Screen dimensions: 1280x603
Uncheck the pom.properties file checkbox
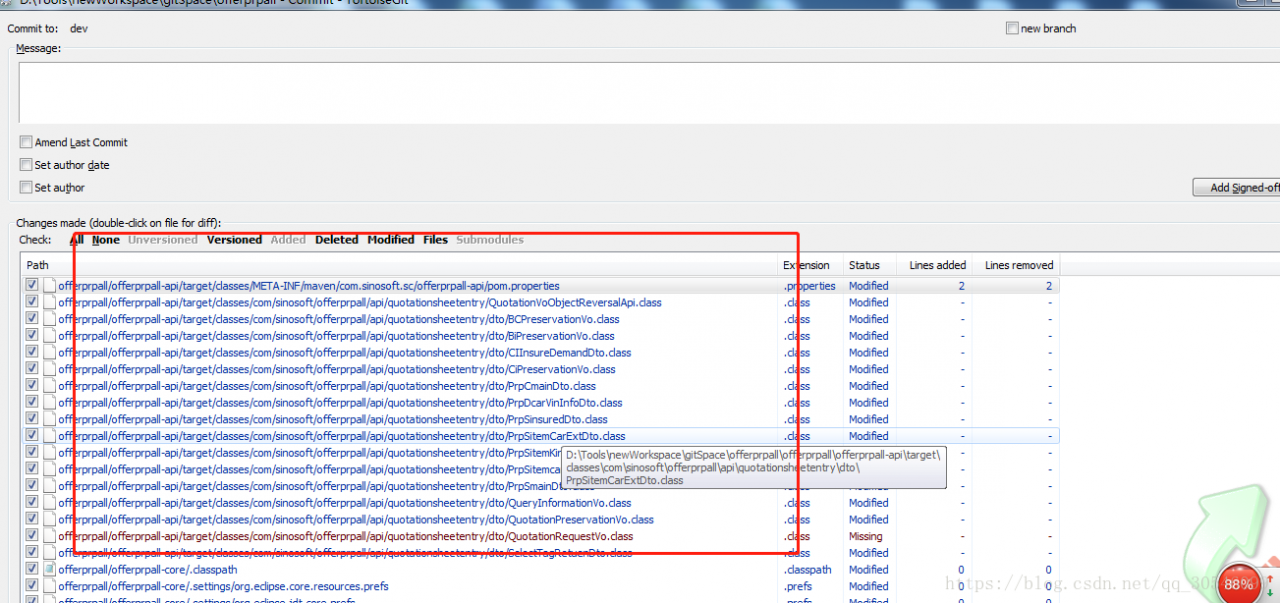[32, 285]
